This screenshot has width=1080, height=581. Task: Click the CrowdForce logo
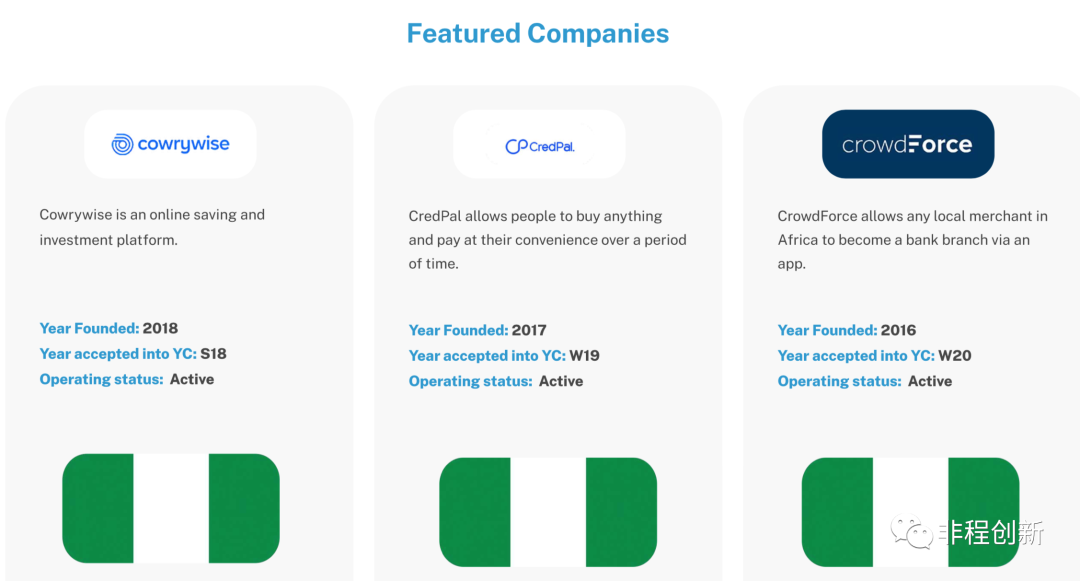tap(908, 144)
